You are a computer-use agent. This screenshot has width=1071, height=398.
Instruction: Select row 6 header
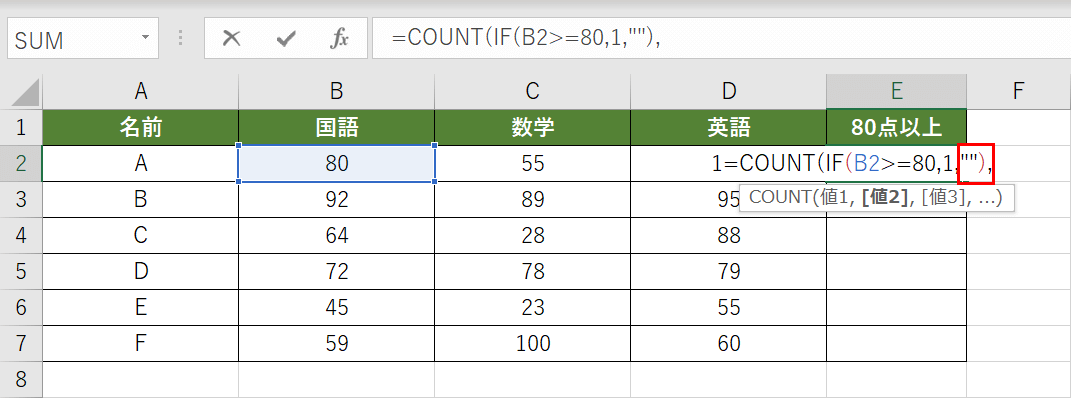tap(21, 307)
